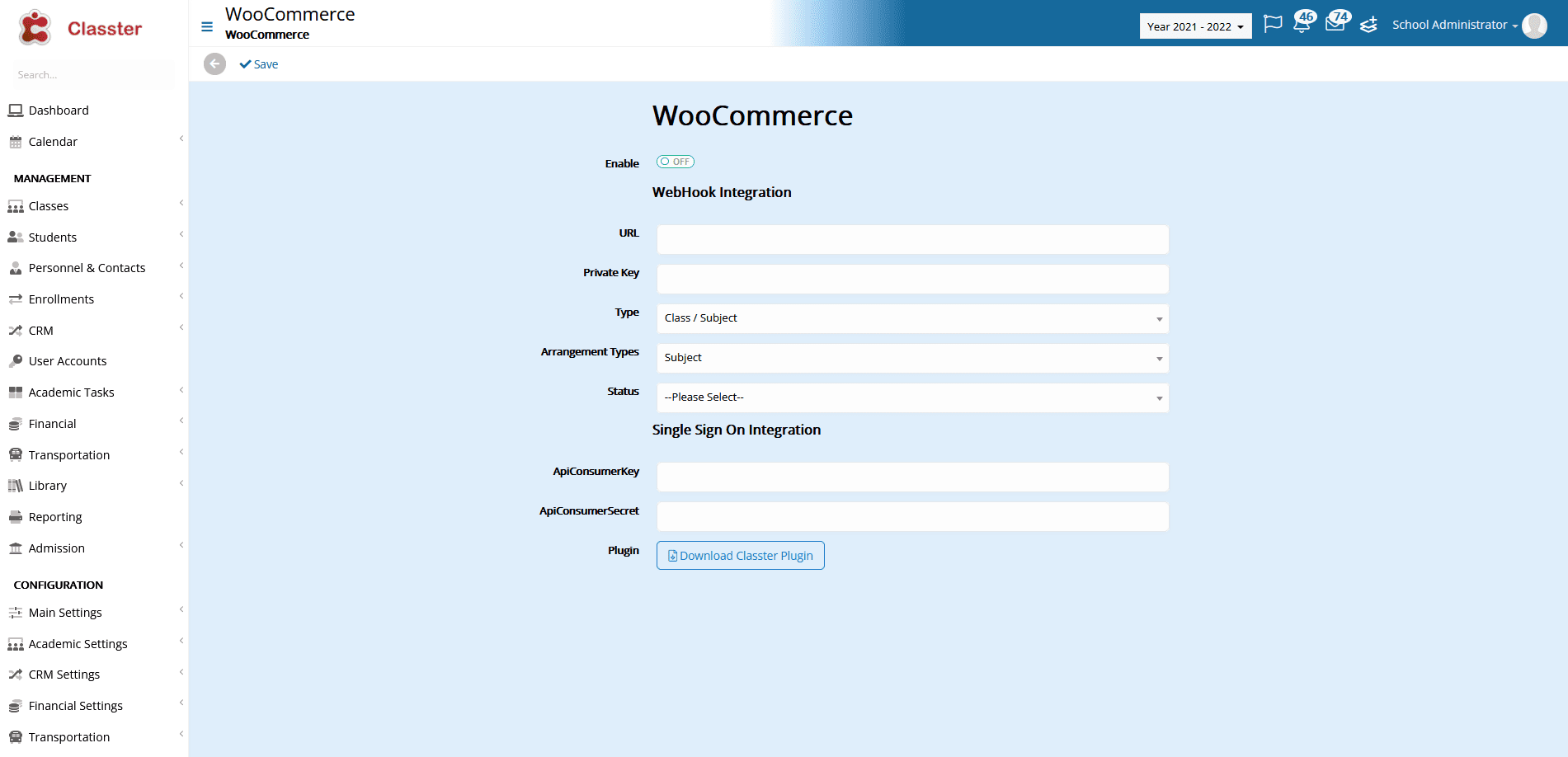This screenshot has height=757, width=1568.
Task: Open the Arrangement Types dropdown
Action: [912, 358]
